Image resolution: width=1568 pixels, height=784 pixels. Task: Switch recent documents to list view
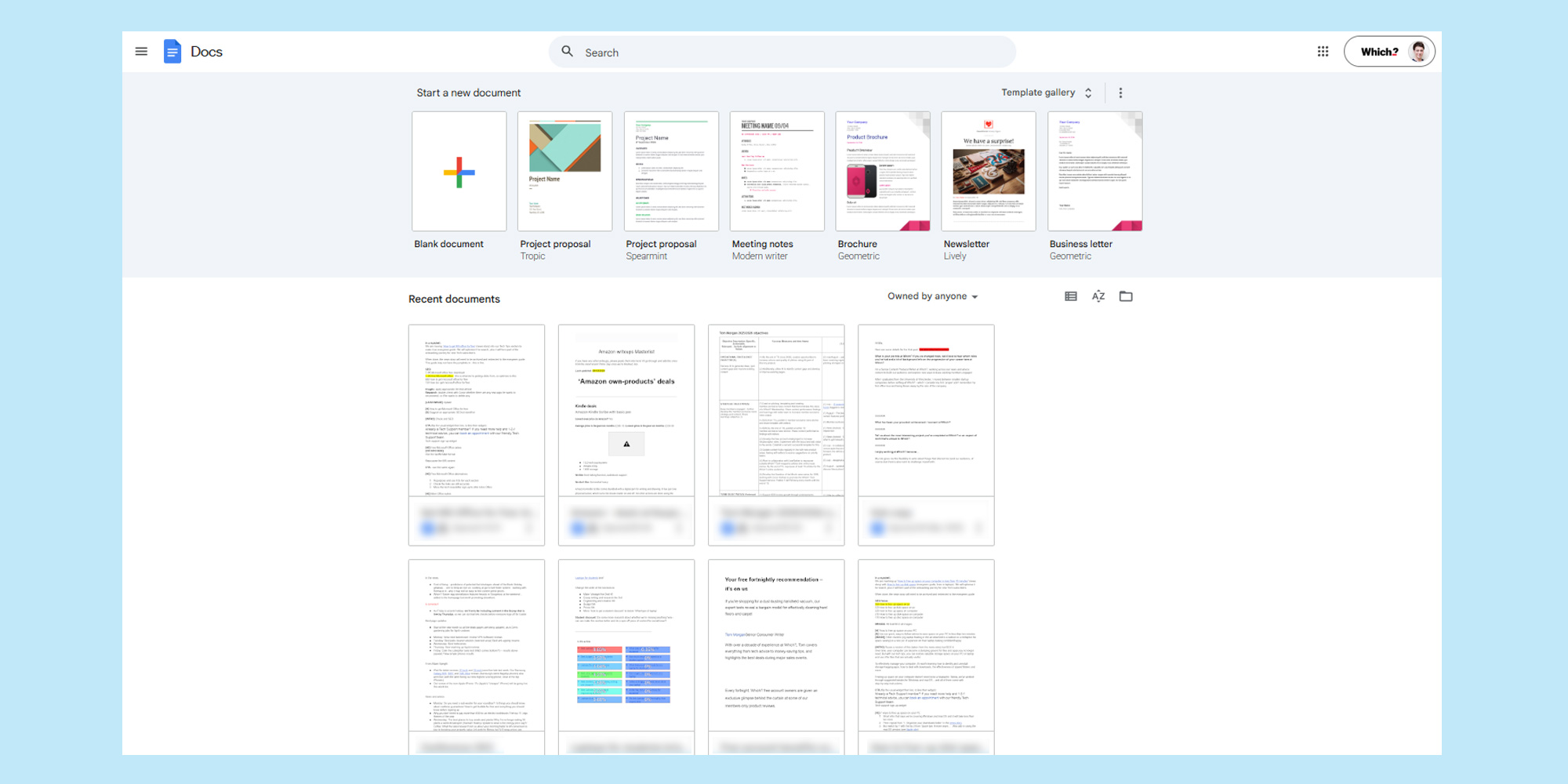1070,296
